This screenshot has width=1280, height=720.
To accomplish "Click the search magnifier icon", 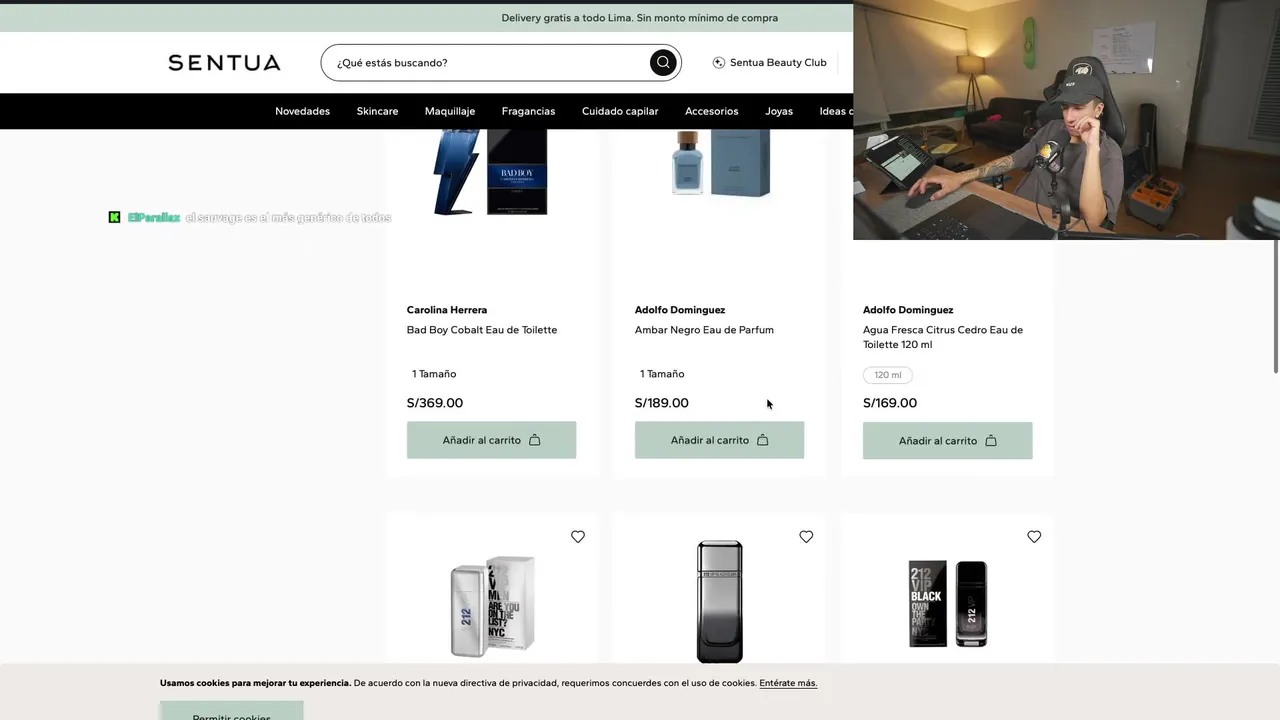I will [663, 63].
